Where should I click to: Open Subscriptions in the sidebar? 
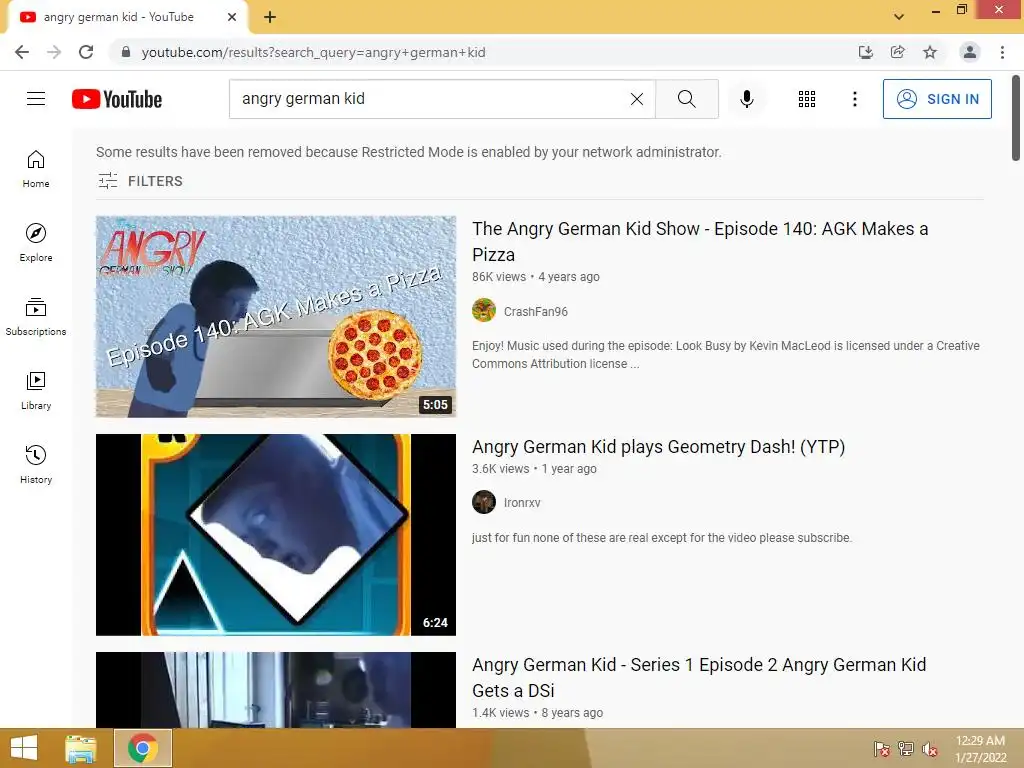36,317
